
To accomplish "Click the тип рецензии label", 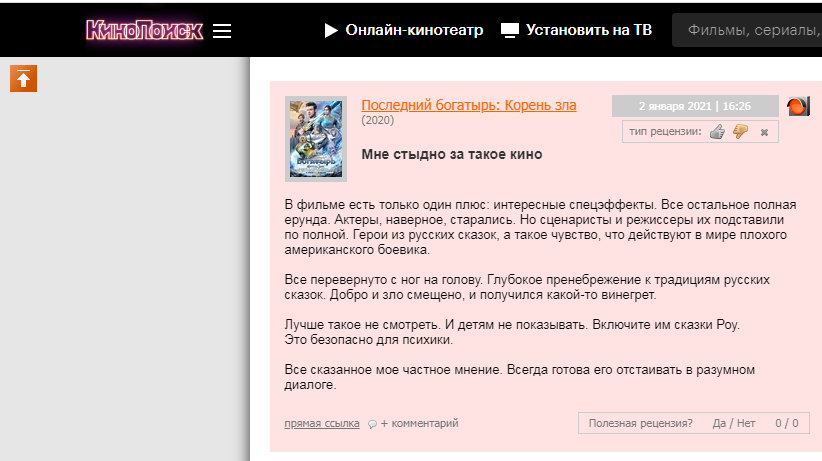I will coord(665,132).
